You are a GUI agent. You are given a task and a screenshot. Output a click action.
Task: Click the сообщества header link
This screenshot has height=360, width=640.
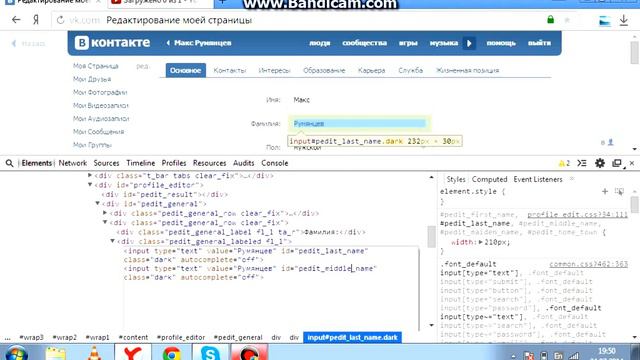[x=364, y=43]
